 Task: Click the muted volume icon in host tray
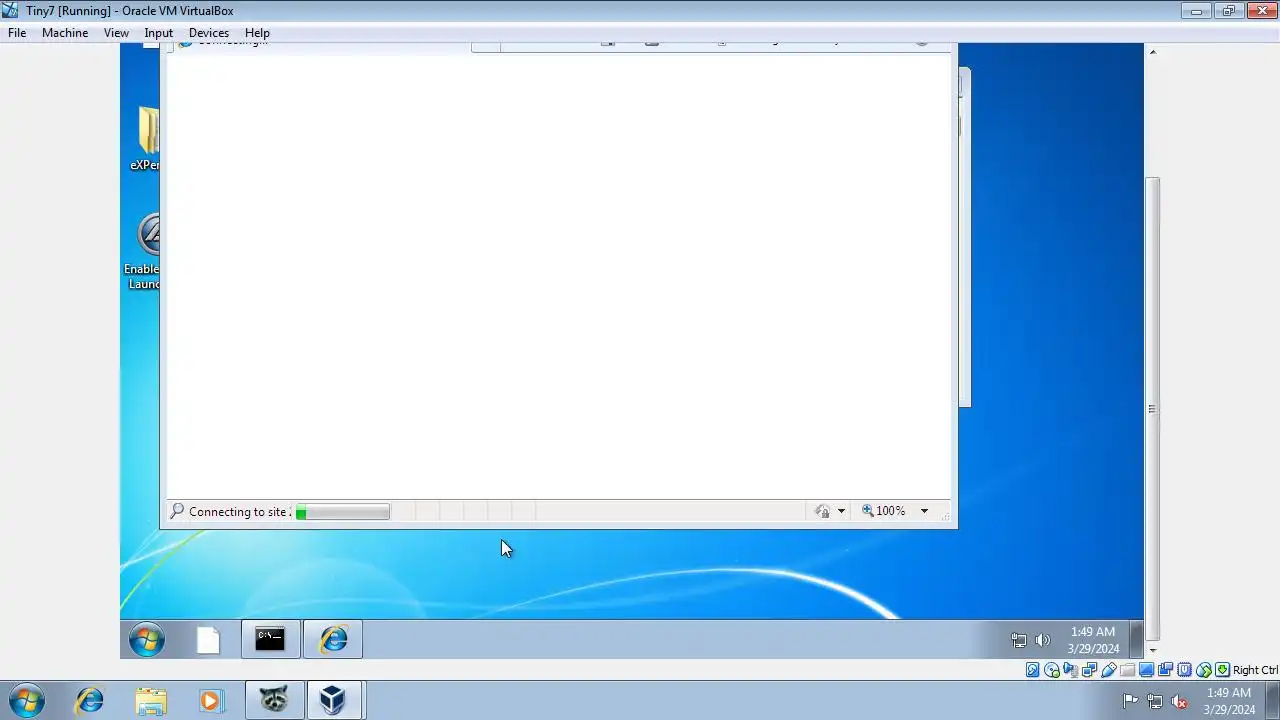1180,701
